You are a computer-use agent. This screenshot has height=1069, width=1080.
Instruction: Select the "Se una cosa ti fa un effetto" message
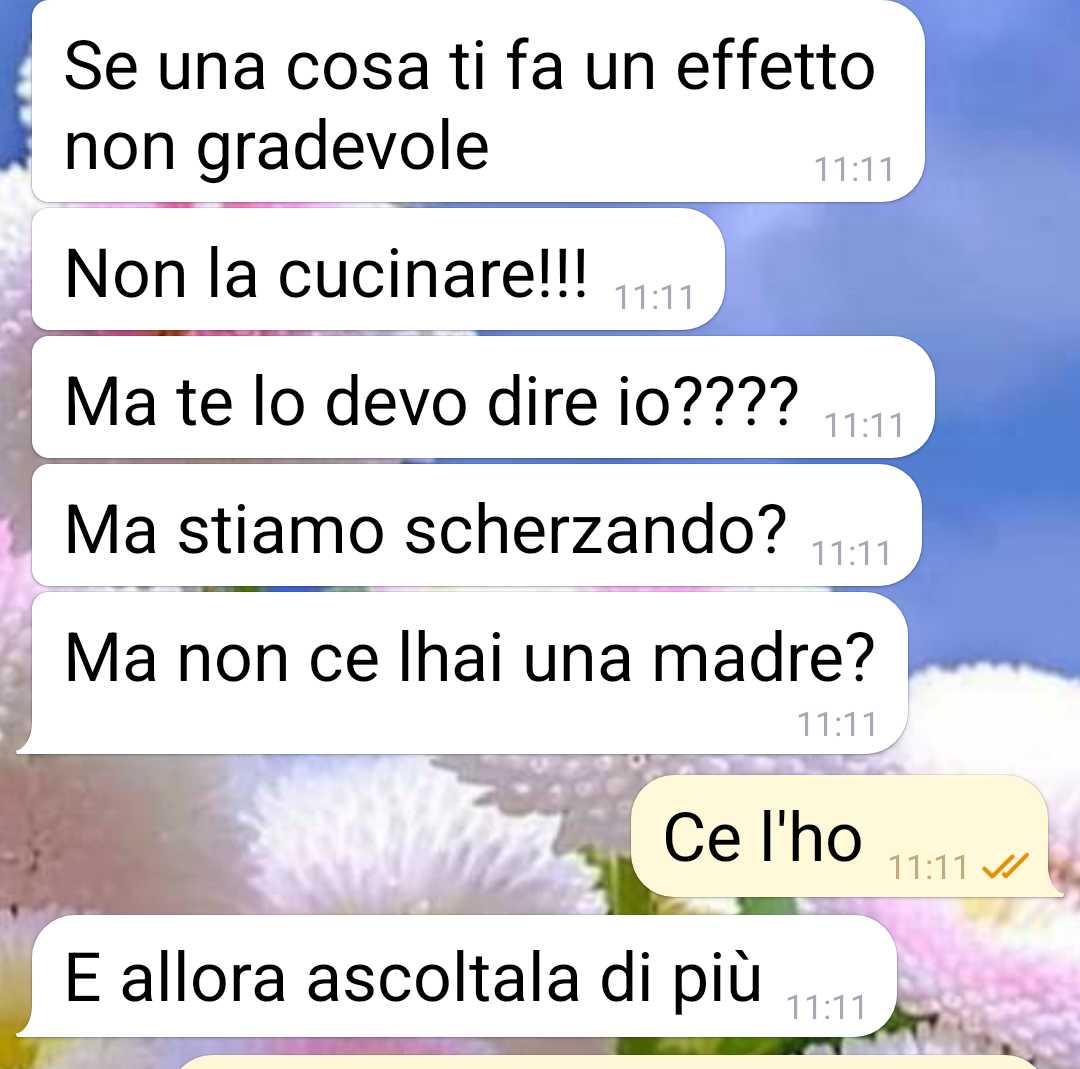[x=478, y=101]
